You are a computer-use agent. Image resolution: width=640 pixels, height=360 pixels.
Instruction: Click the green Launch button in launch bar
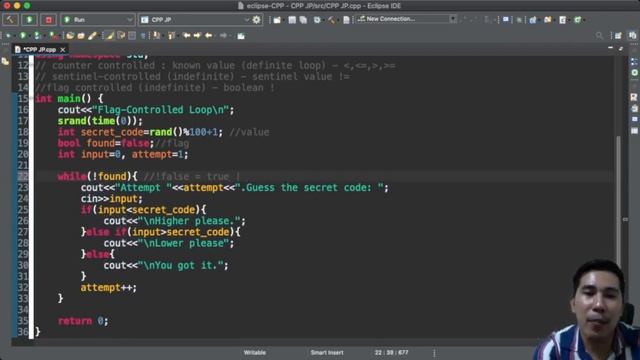point(29,20)
